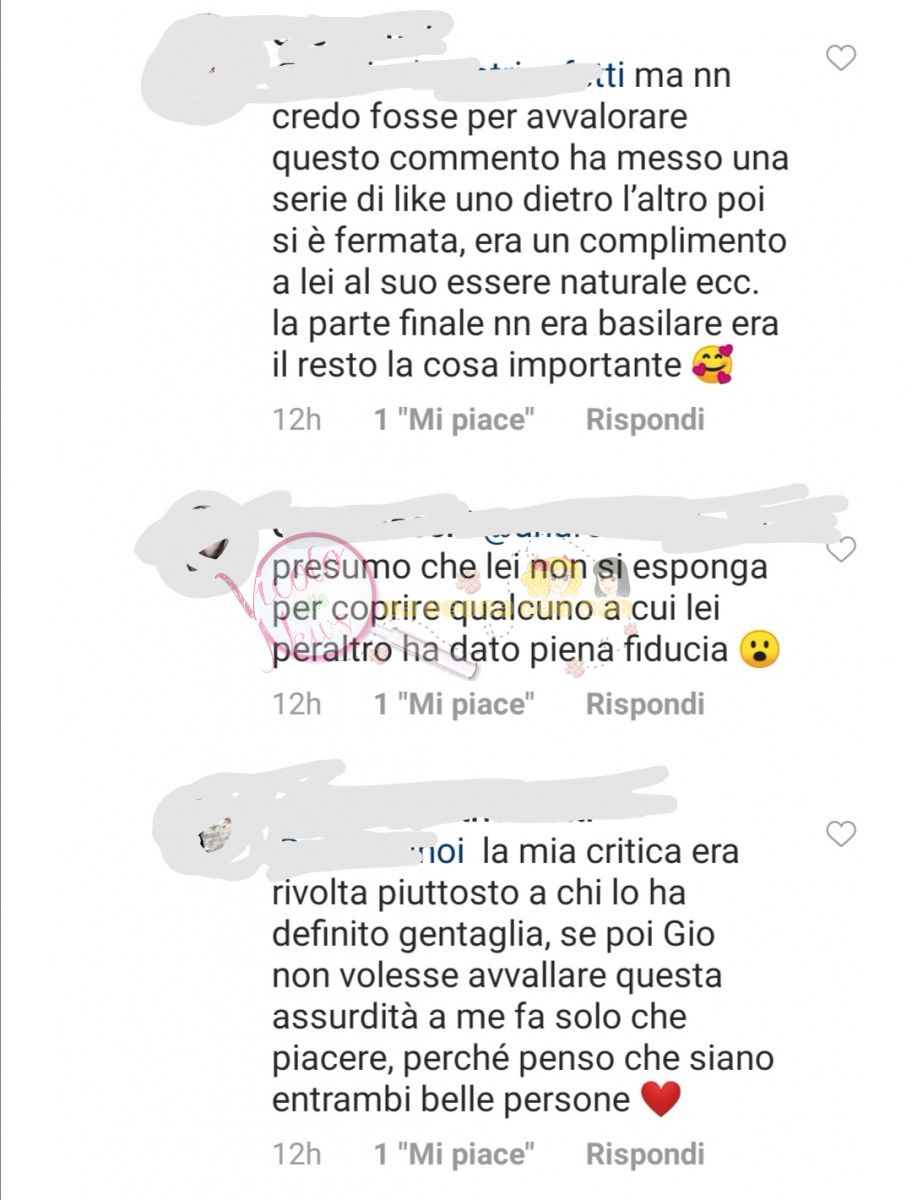Reply to the "presumo che lei" comment
The image size is (912, 1200).
(645, 704)
